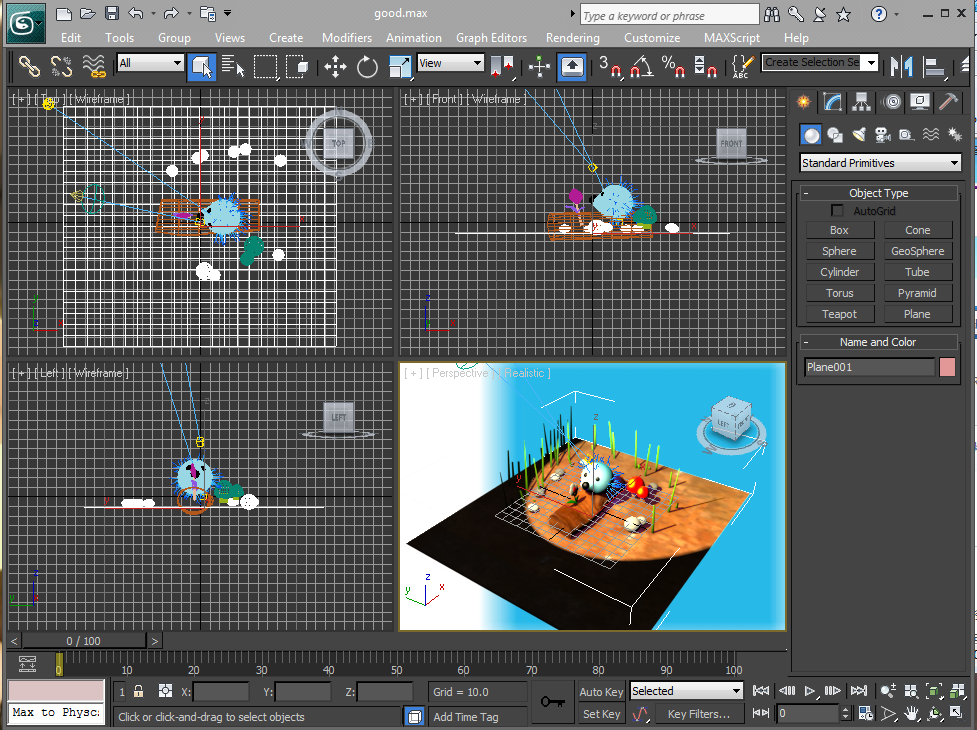Click the Plane001 object name field
This screenshot has width=977, height=730.
click(870, 367)
